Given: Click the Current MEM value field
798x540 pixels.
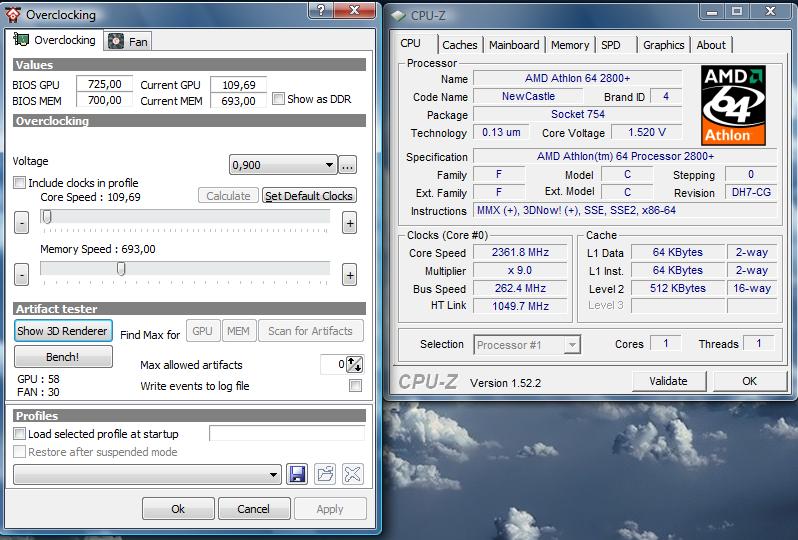Looking at the screenshot, I should click(239, 101).
